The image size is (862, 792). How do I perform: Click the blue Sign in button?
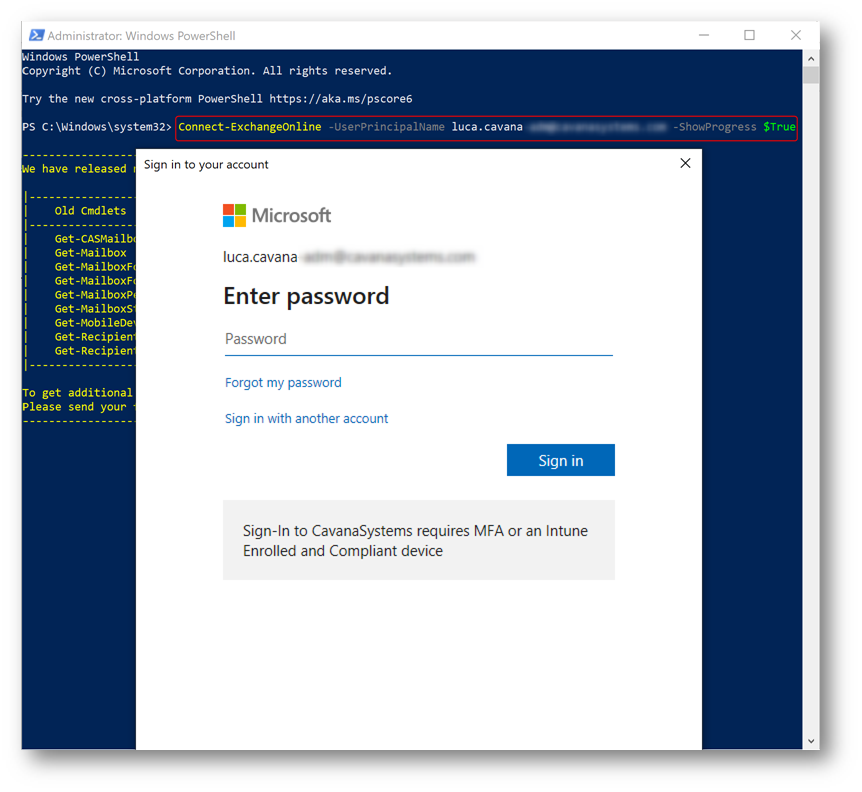561,460
